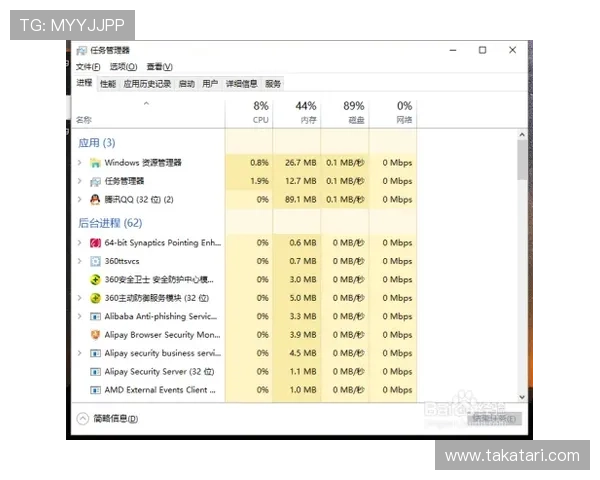Select the AMD External Events Client name
This screenshot has width=600, height=480.
(x=160, y=390)
